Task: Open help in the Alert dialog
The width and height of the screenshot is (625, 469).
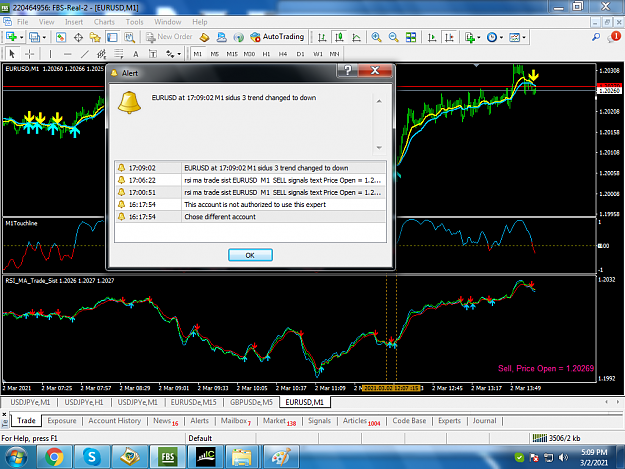Action: point(348,71)
